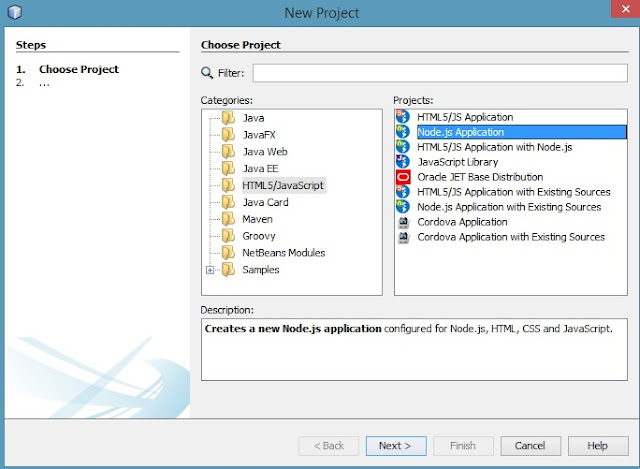
Task: Choose Node.js Application project
Action: click(x=522, y=132)
